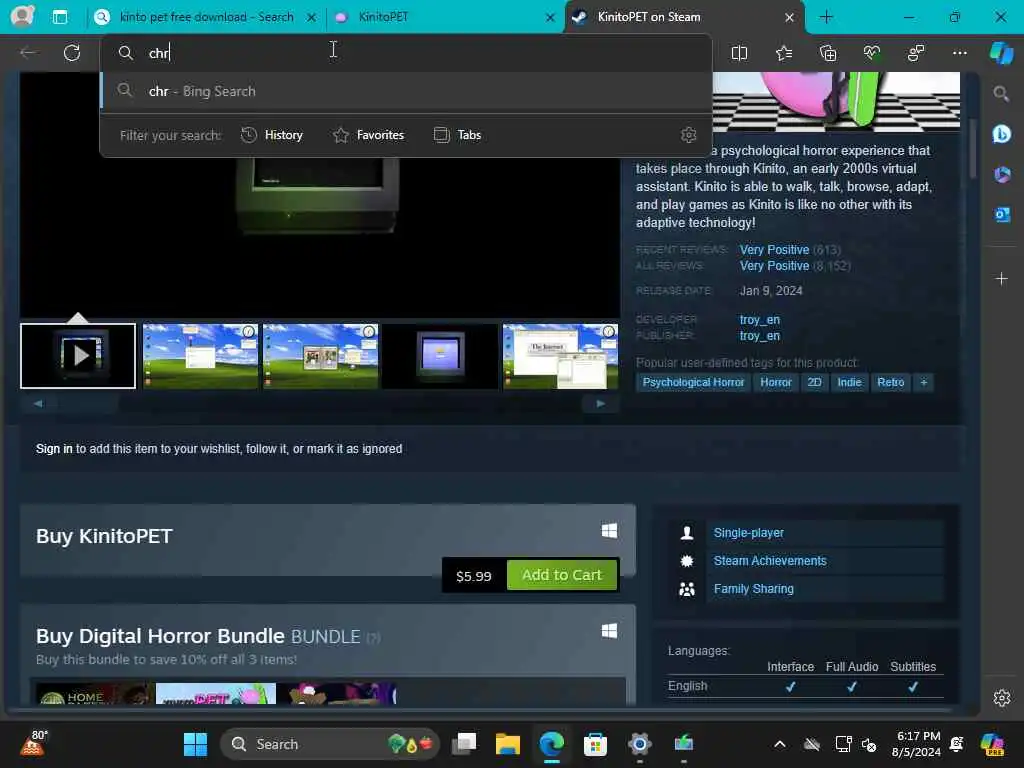
Task: Click the split screen icon
Action: tap(739, 53)
